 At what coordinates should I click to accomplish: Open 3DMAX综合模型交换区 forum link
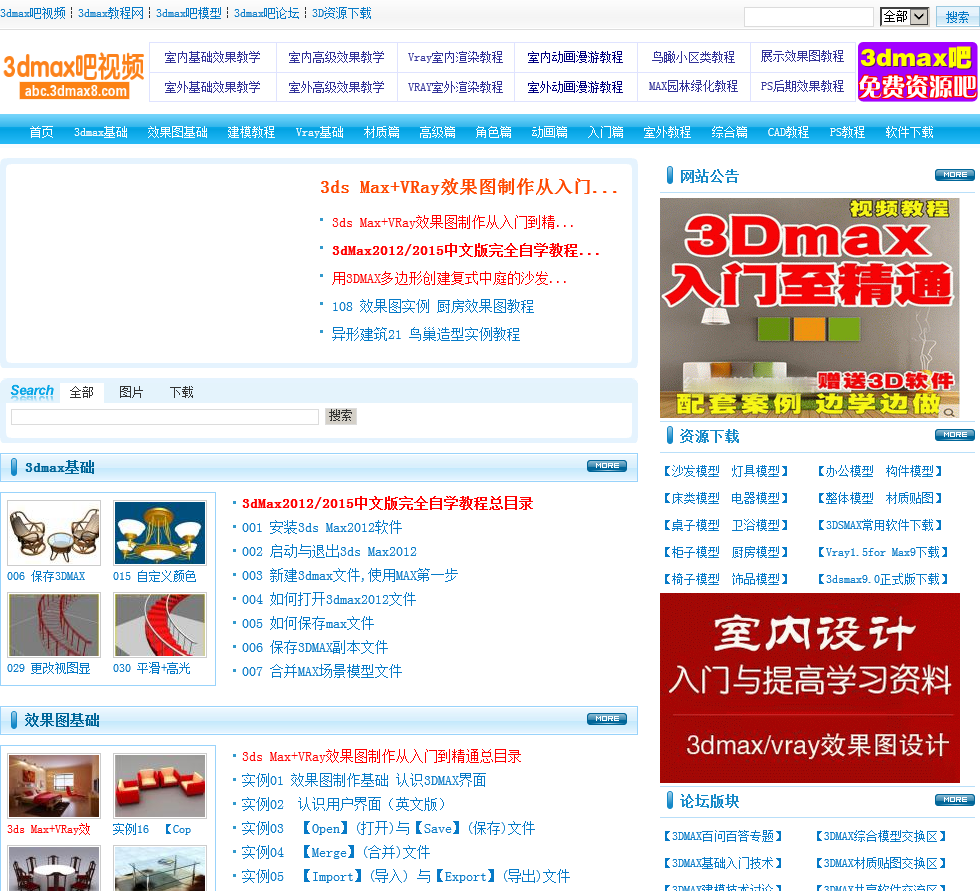pyautogui.click(x=881, y=836)
